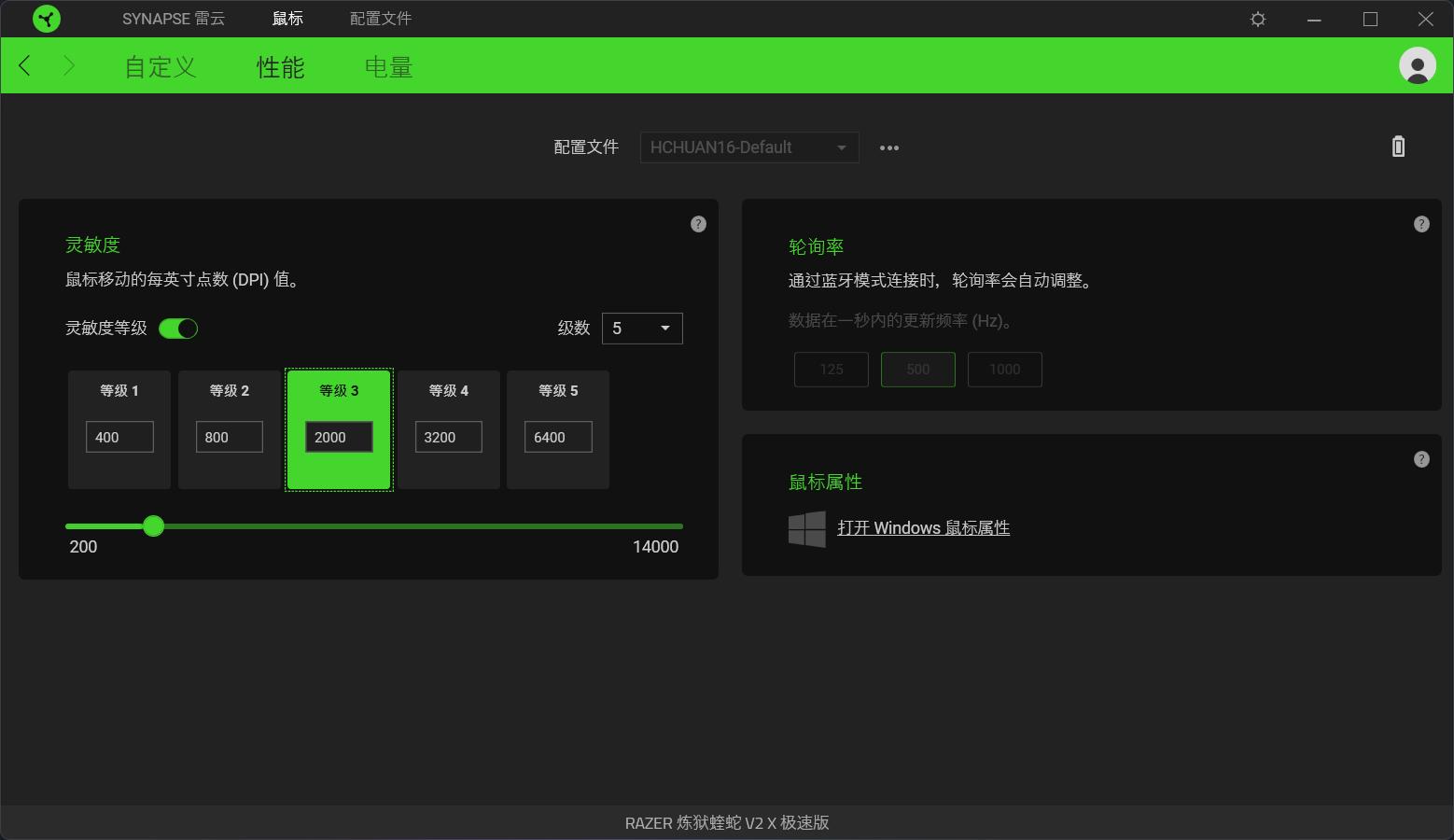Click the 2000 DPI input field
The width and height of the screenshot is (1454, 840).
pos(338,436)
